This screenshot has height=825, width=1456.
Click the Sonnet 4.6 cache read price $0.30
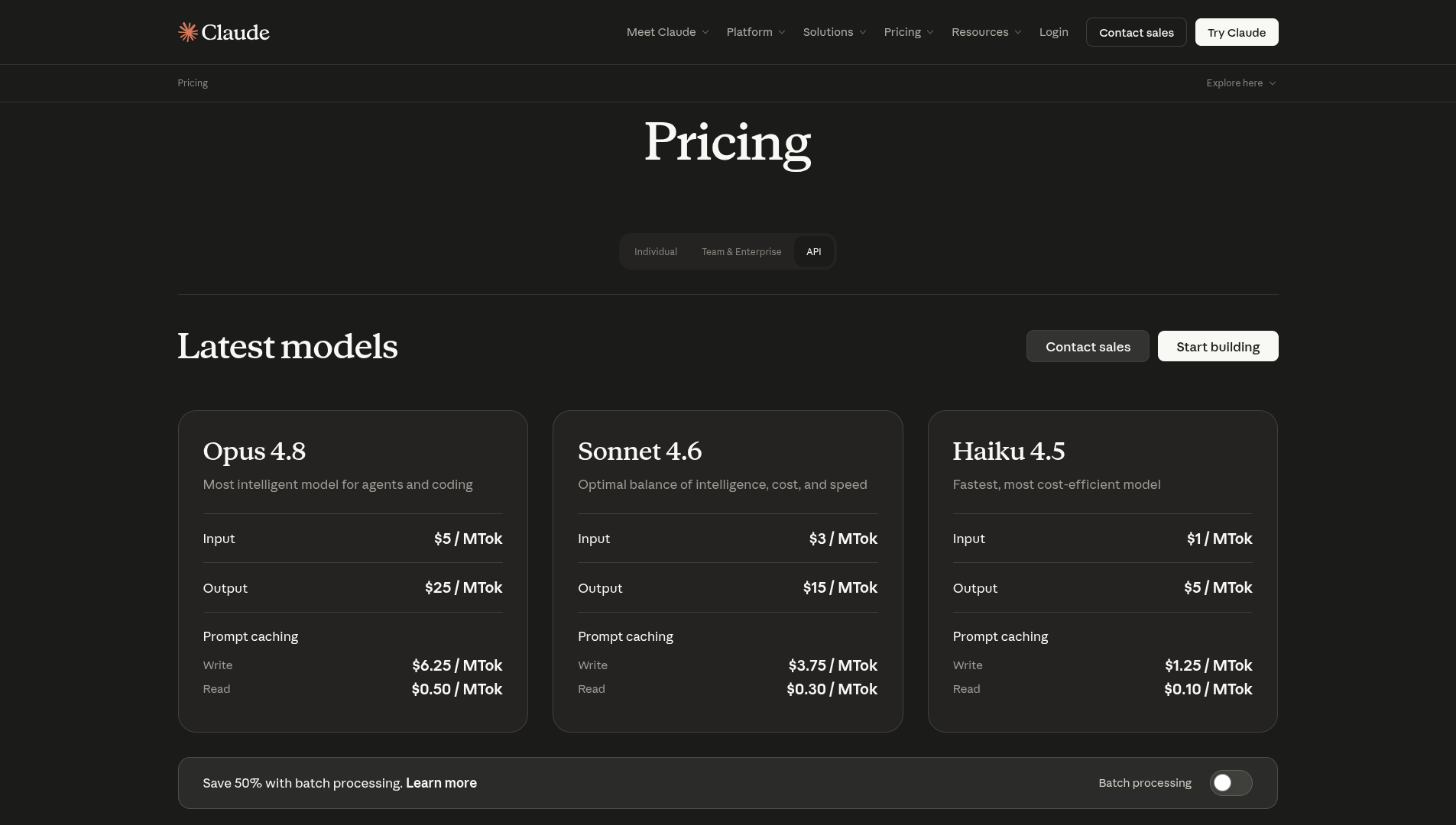click(x=832, y=689)
